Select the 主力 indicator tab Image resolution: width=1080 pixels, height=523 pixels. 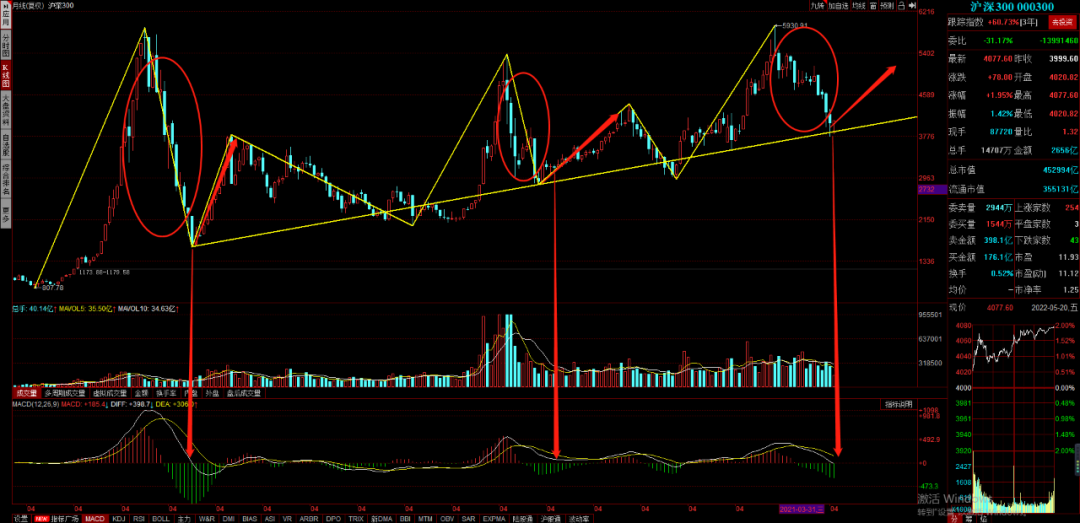point(184,518)
